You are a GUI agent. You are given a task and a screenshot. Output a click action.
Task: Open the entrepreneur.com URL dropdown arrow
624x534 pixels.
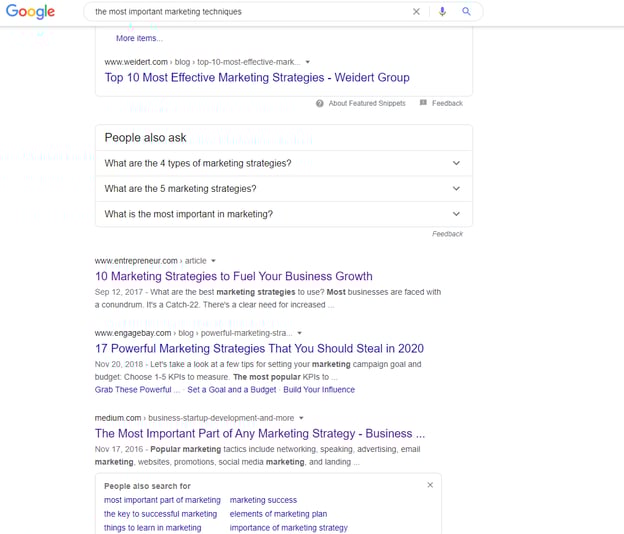pyautogui.click(x=213, y=261)
